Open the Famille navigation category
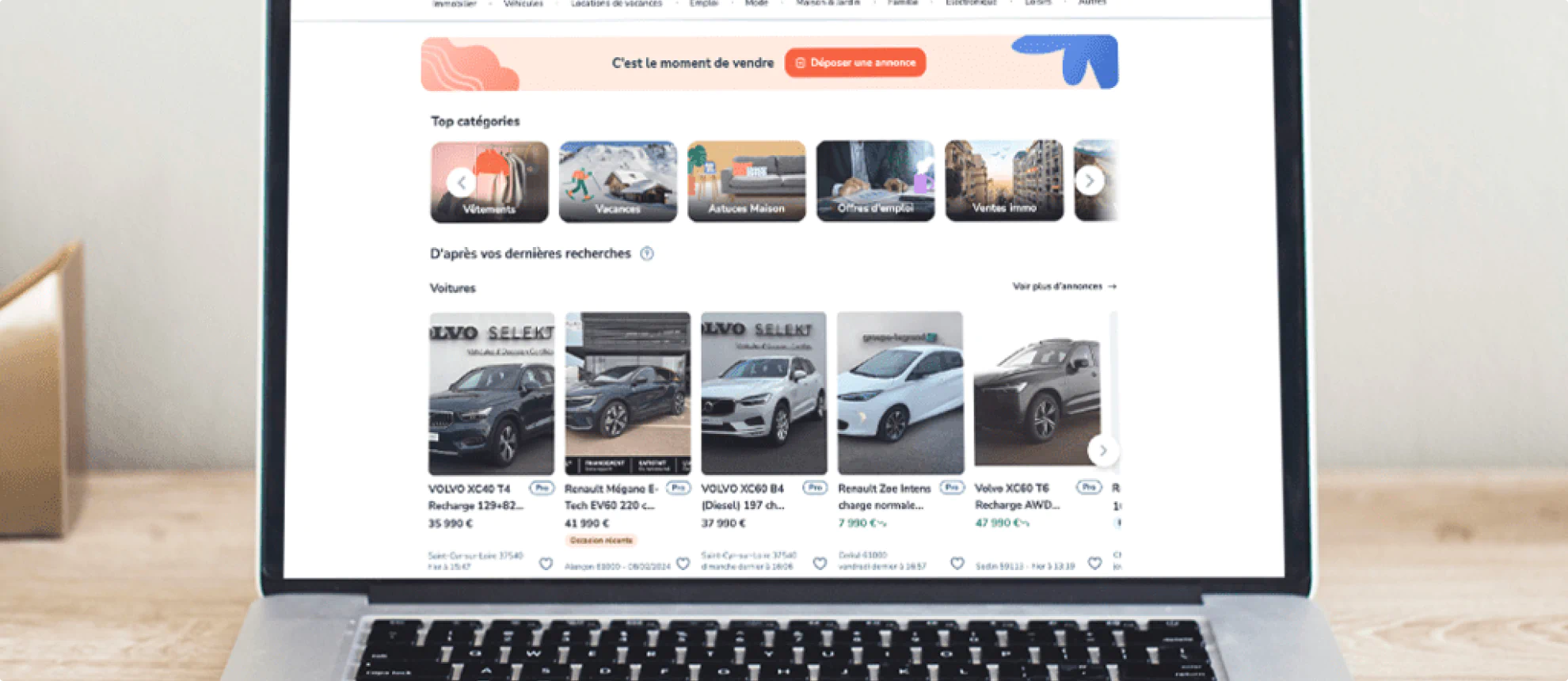Screen dimensions: 1568x681 [x=903, y=3]
